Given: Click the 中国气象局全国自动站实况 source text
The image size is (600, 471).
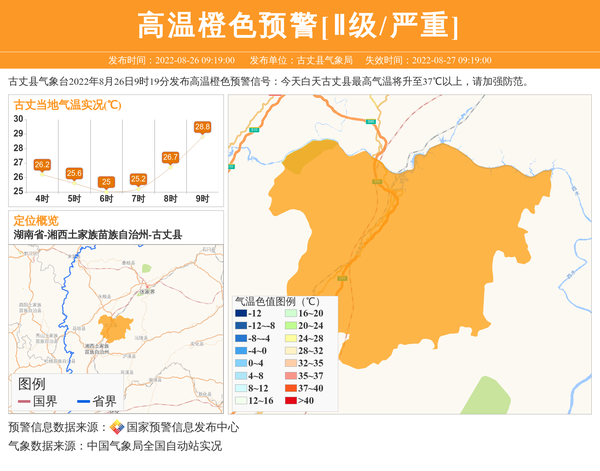Looking at the screenshot, I should click(x=154, y=446).
